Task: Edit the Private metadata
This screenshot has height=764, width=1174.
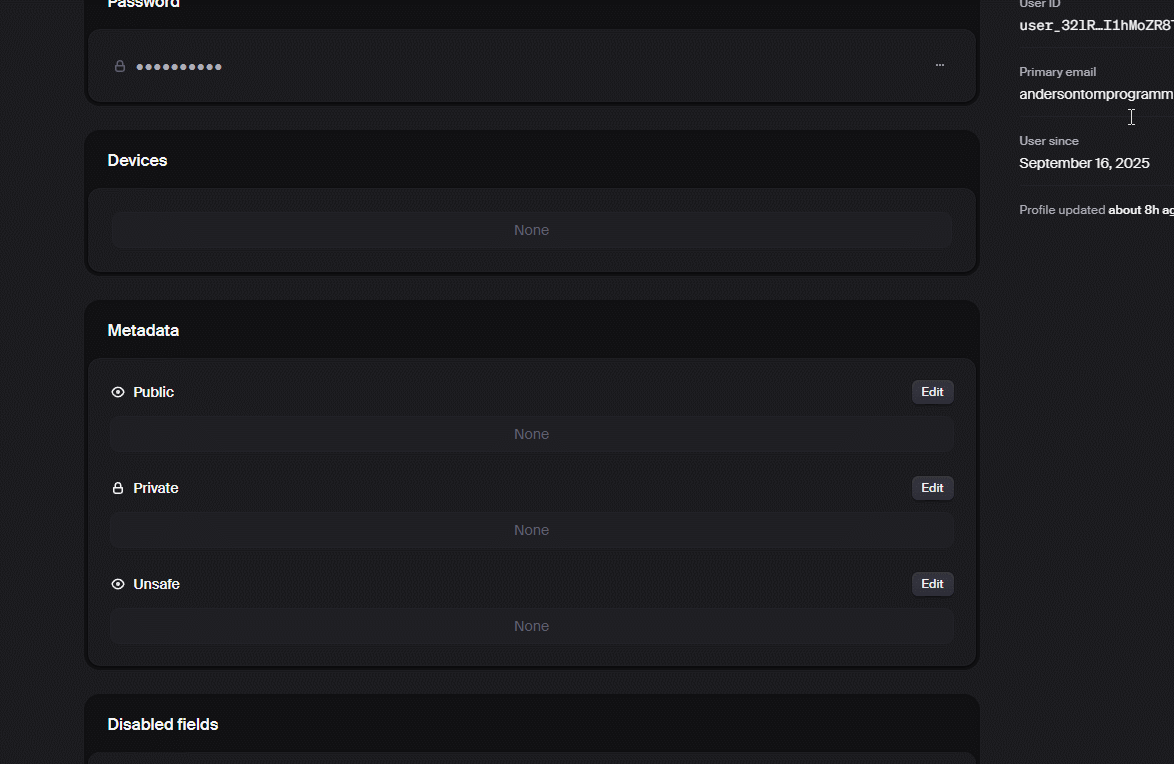Action: point(932,488)
